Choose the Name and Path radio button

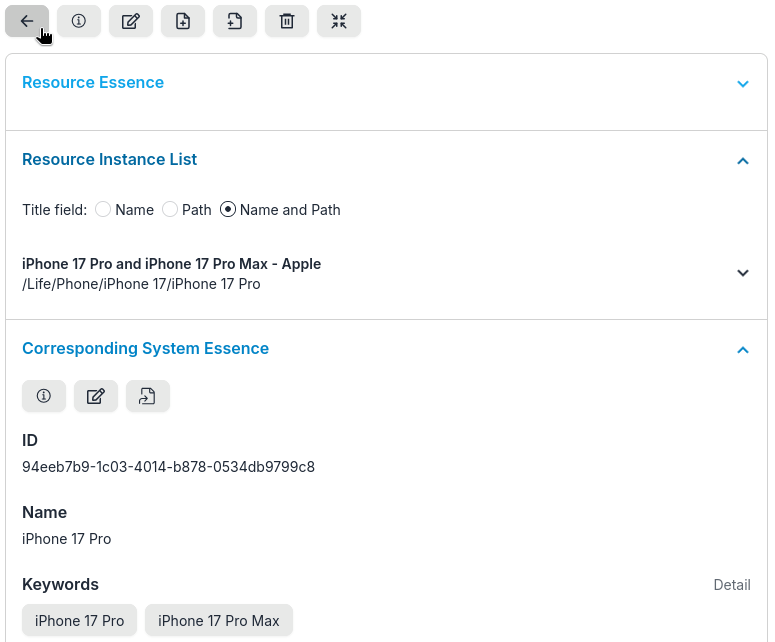(x=228, y=210)
